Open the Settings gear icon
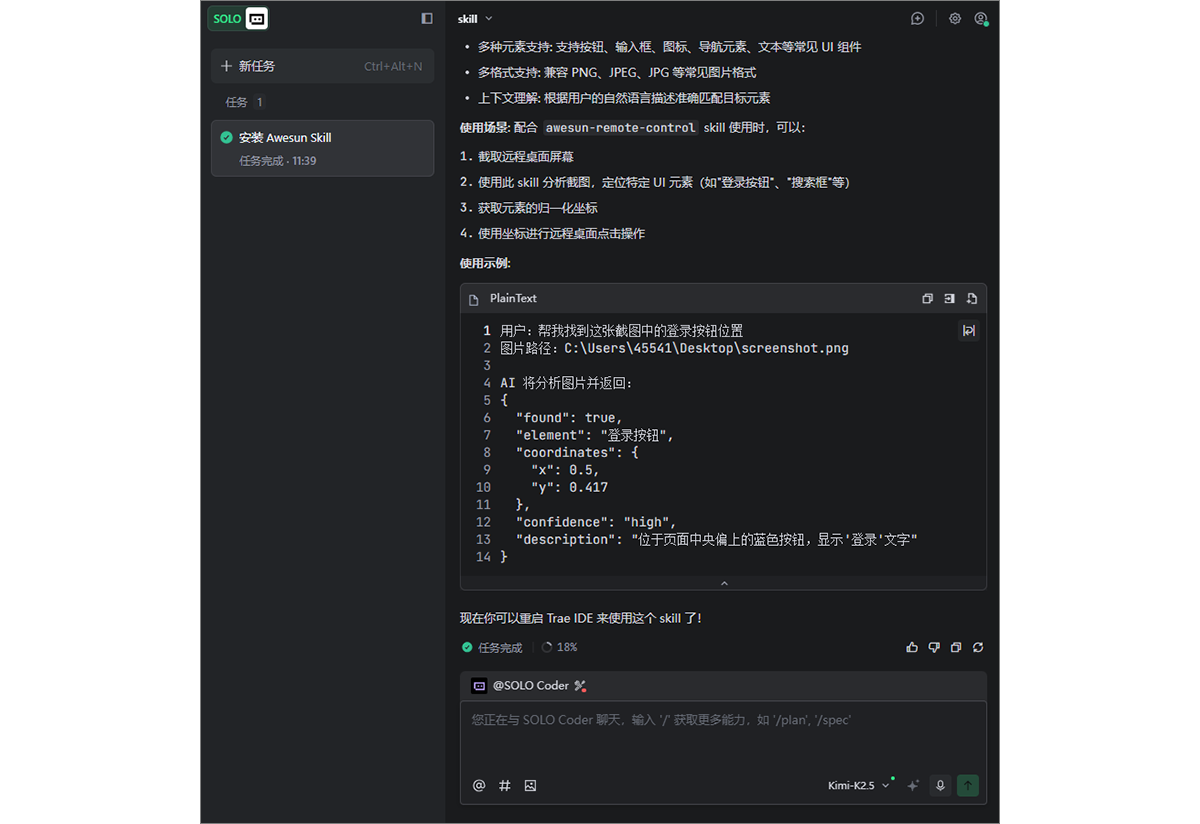The height and width of the screenshot is (824, 1200). (954, 18)
